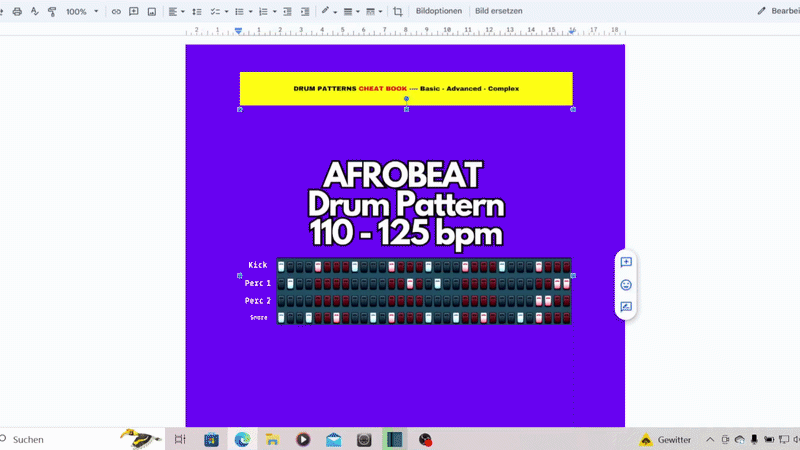Expand the border color dropdown arrow
Screen dimensions: 800x450
[x=335, y=11]
